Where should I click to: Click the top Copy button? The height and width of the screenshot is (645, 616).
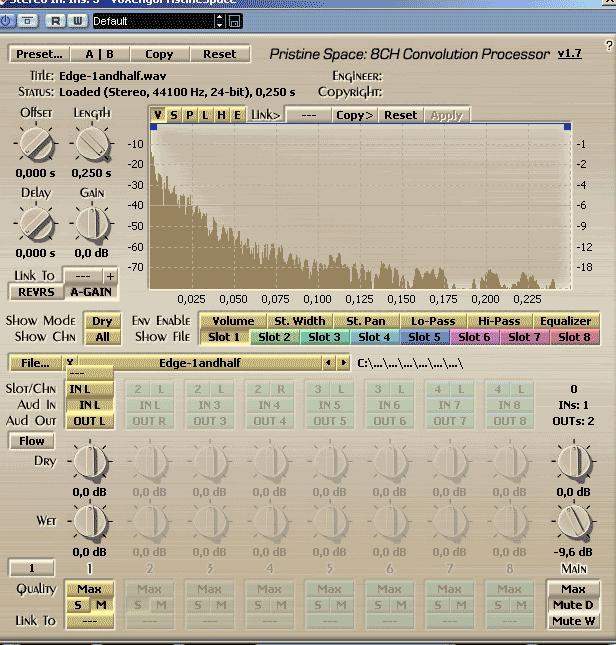[159, 54]
